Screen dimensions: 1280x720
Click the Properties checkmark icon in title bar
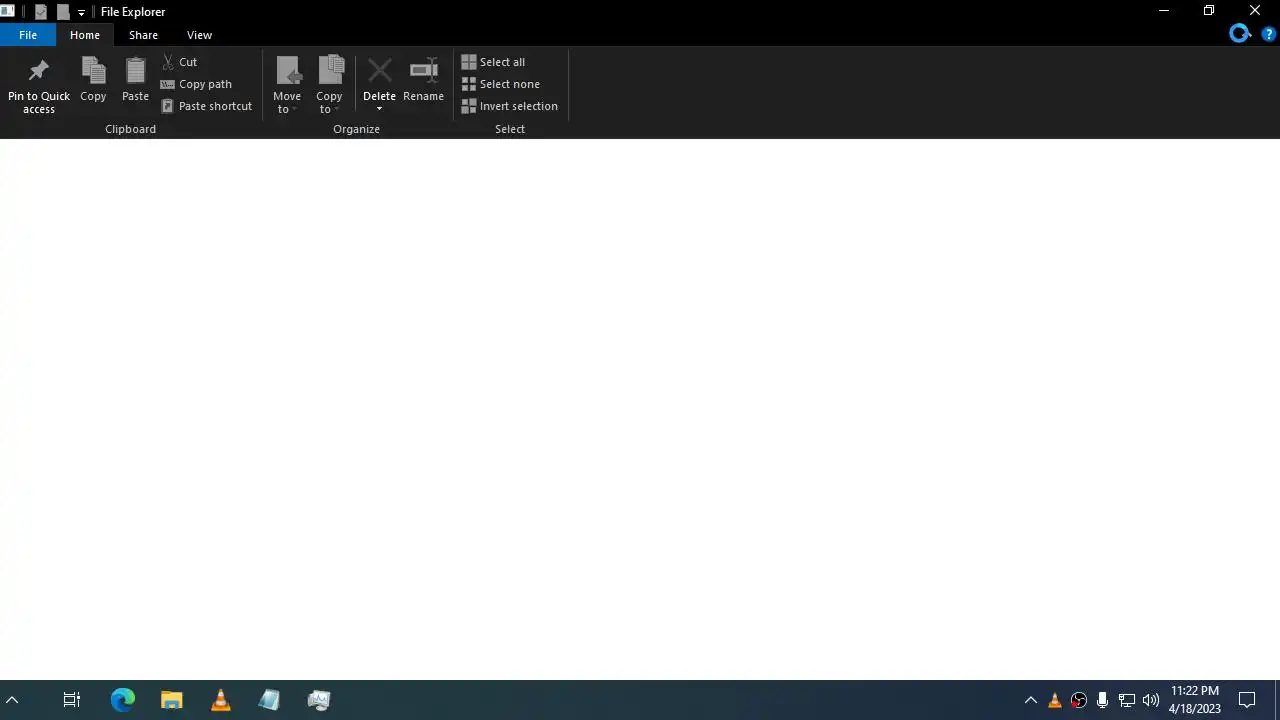(x=40, y=12)
